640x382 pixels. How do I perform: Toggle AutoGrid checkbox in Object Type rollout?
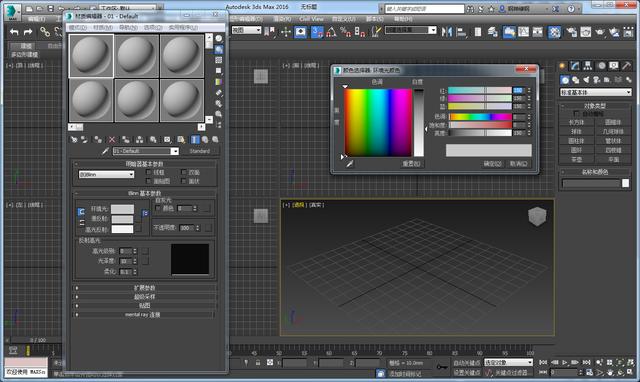pos(577,114)
